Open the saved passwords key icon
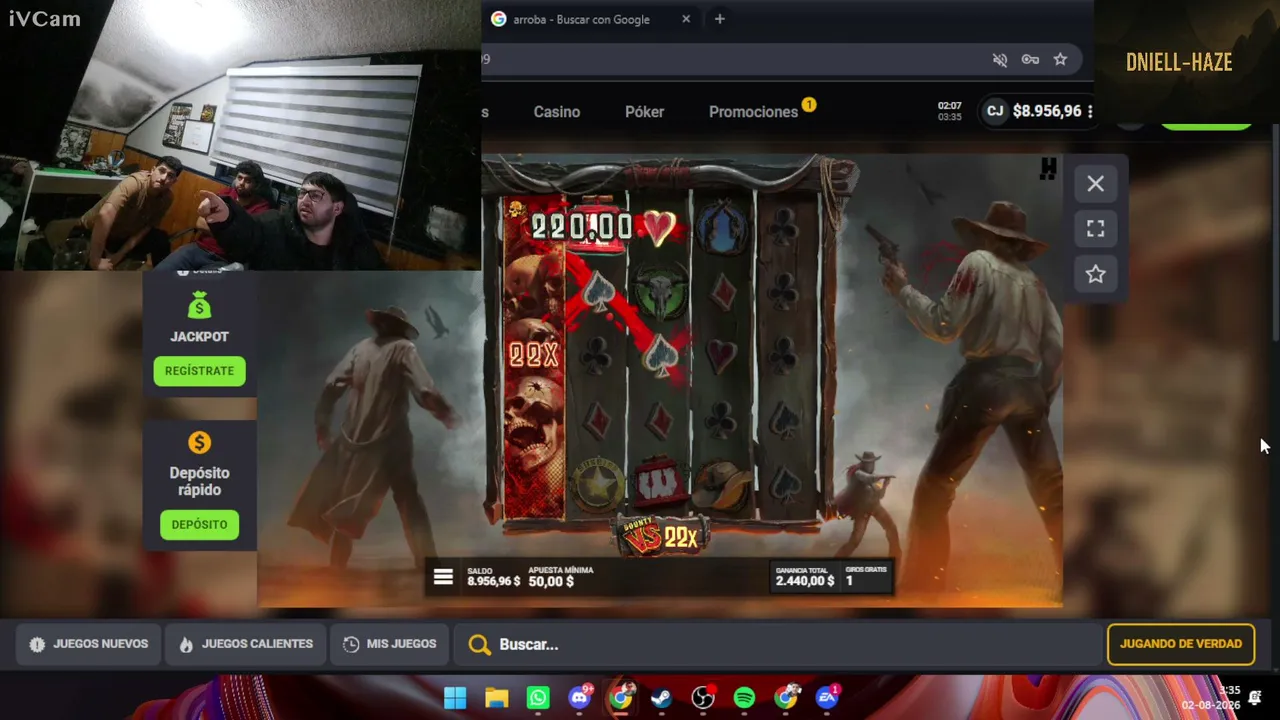Viewport: 1280px width, 720px height. click(x=1030, y=60)
